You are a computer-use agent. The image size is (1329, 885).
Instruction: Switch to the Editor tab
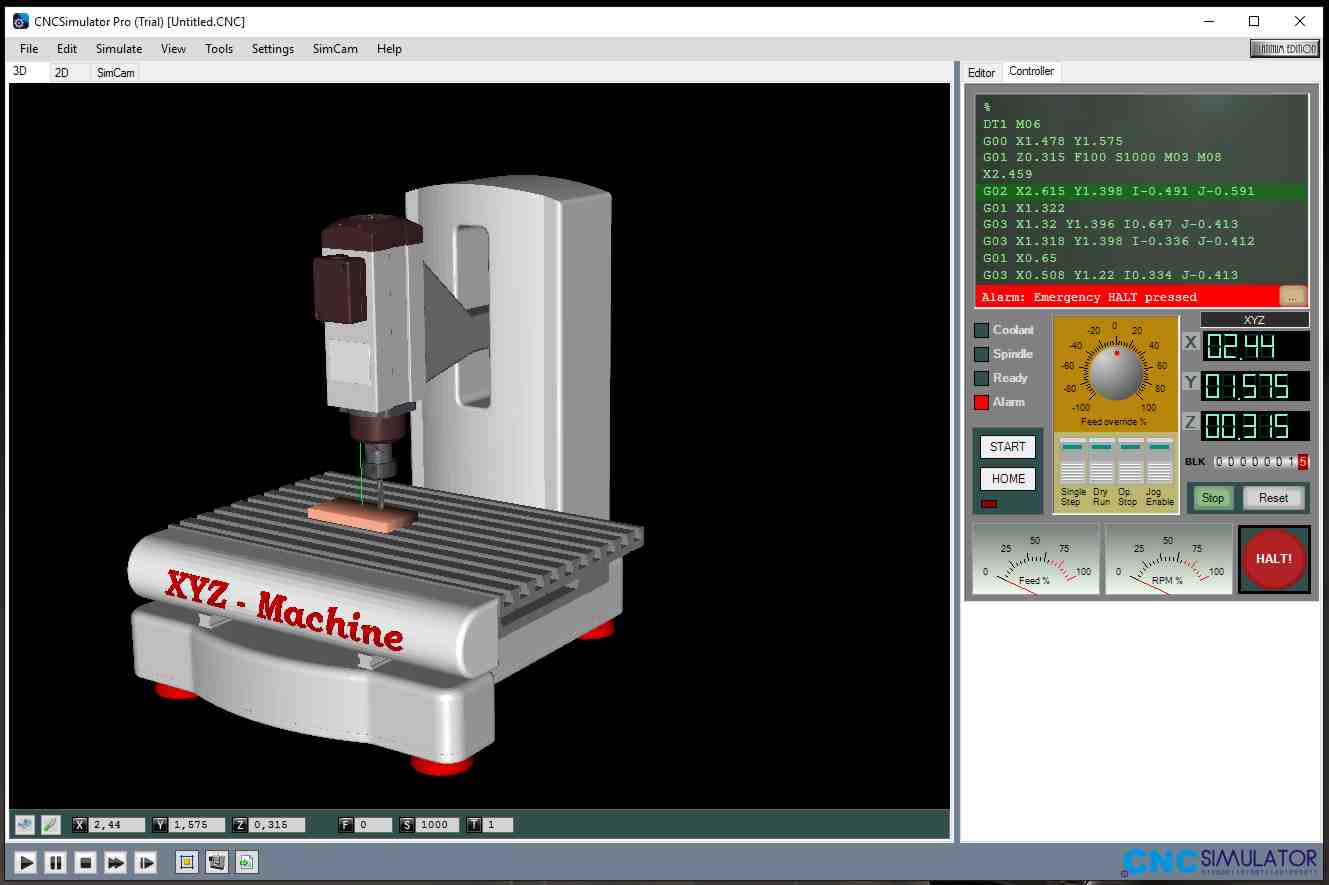click(981, 72)
